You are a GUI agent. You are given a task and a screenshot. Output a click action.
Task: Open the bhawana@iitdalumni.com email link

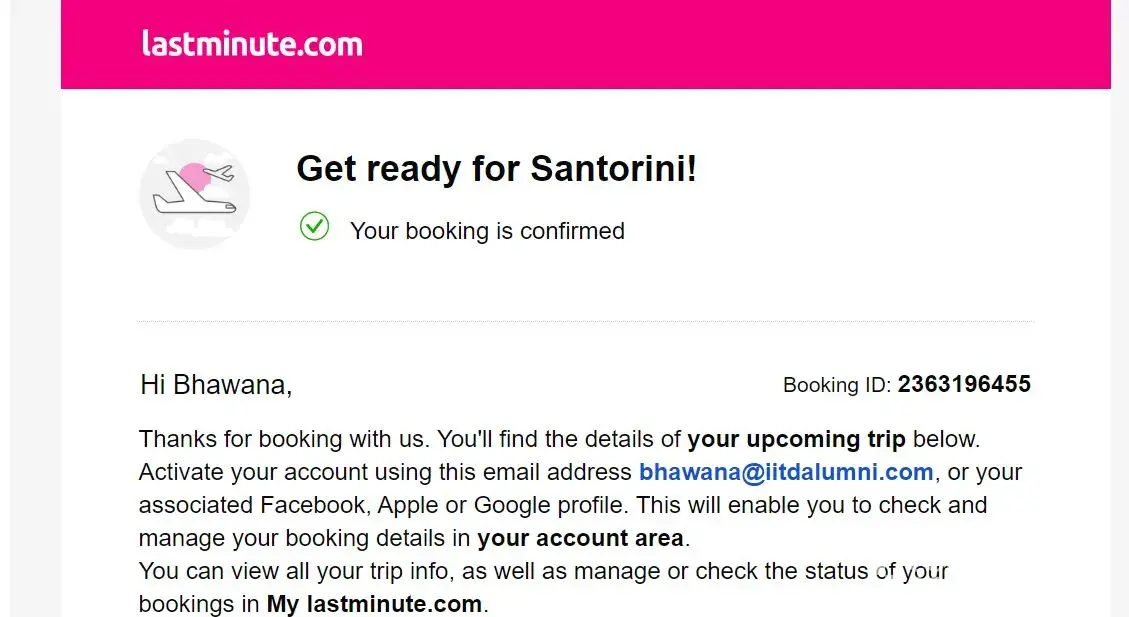tap(786, 472)
